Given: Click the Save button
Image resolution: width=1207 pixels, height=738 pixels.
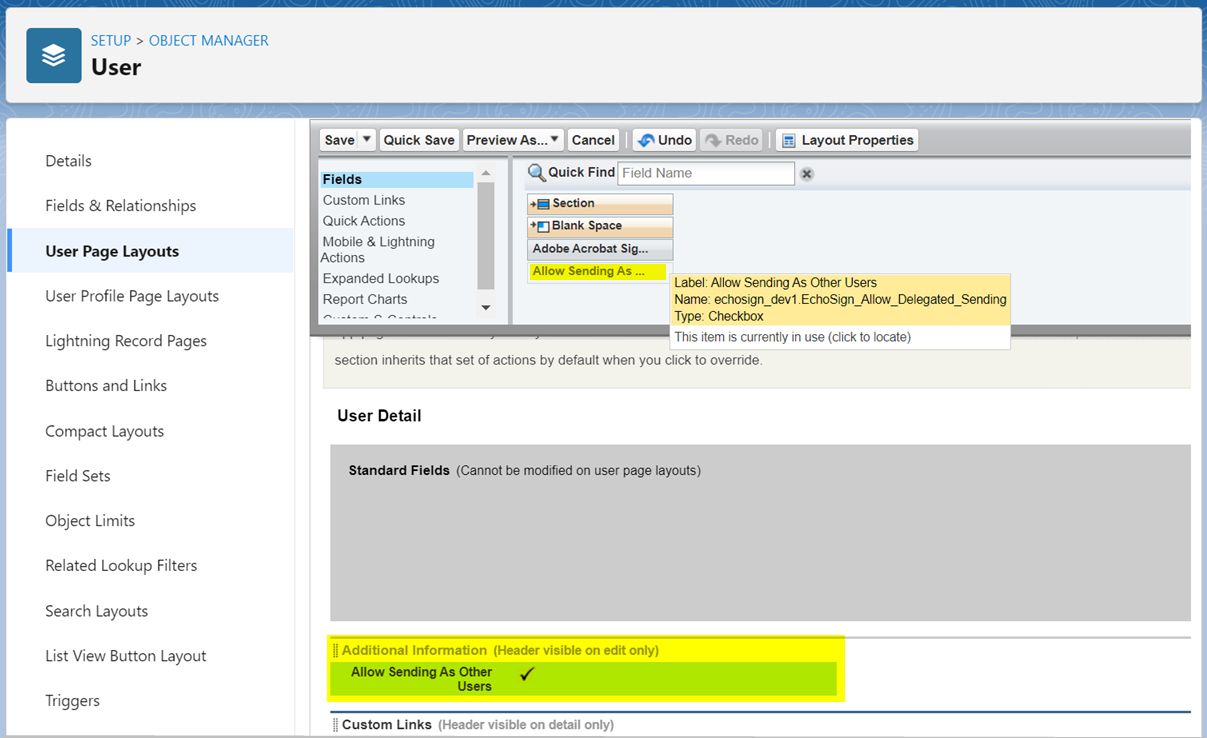Looking at the screenshot, I should pyautogui.click(x=339, y=140).
